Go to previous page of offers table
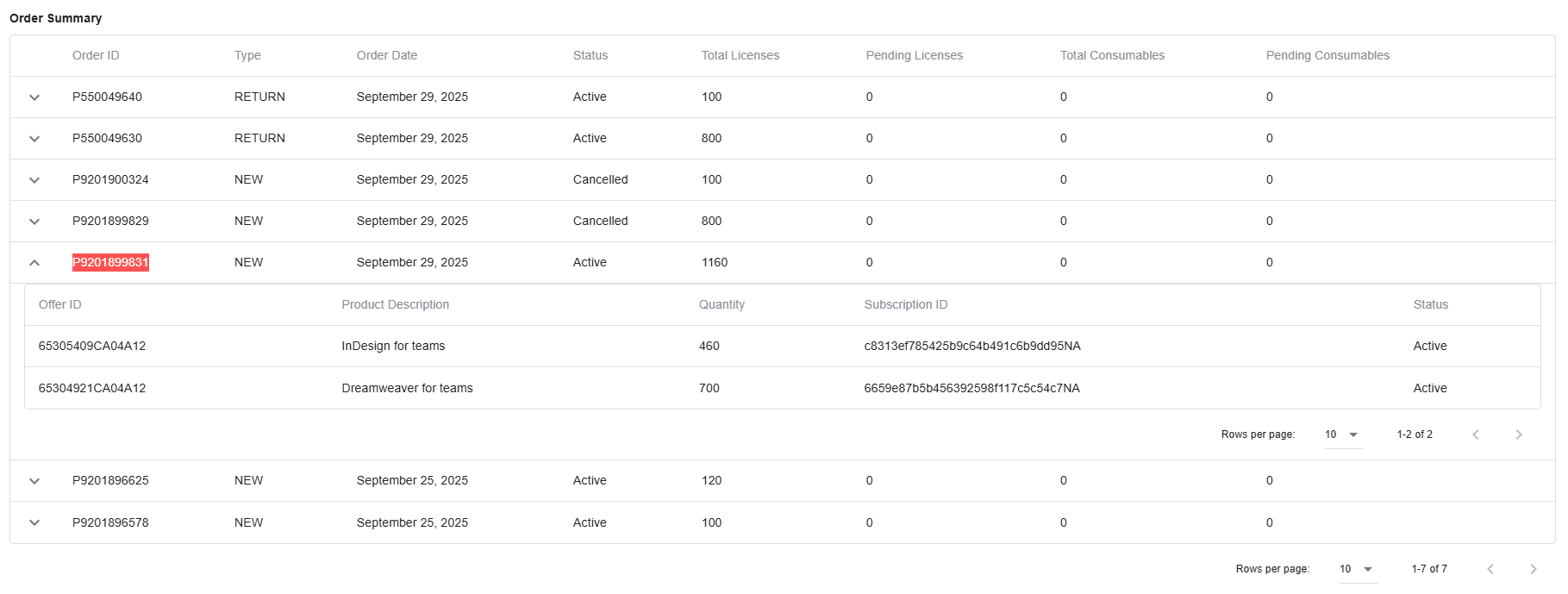Image resolution: width=1568 pixels, height=594 pixels. pyautogui.click(x=1476, y=435)
